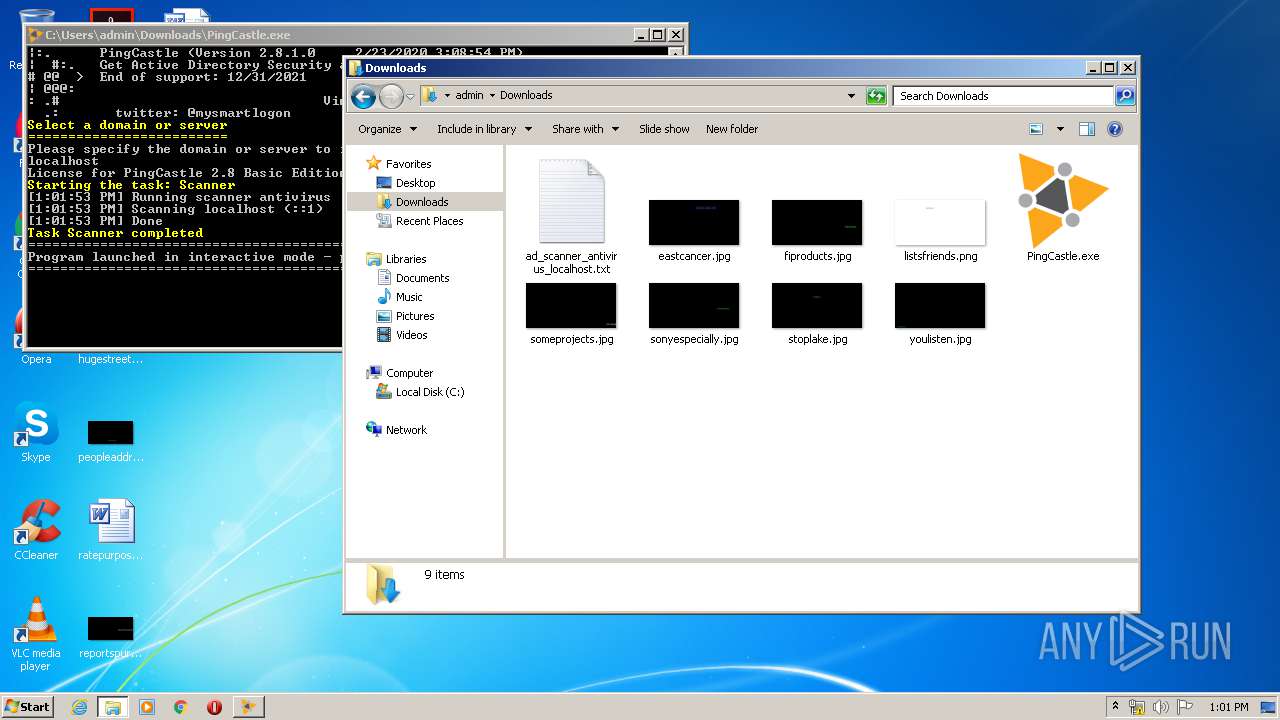Viewport: 1280px width, 720px height.
Task: Show hidden system tray icons
Action: tap(1116, 707)
